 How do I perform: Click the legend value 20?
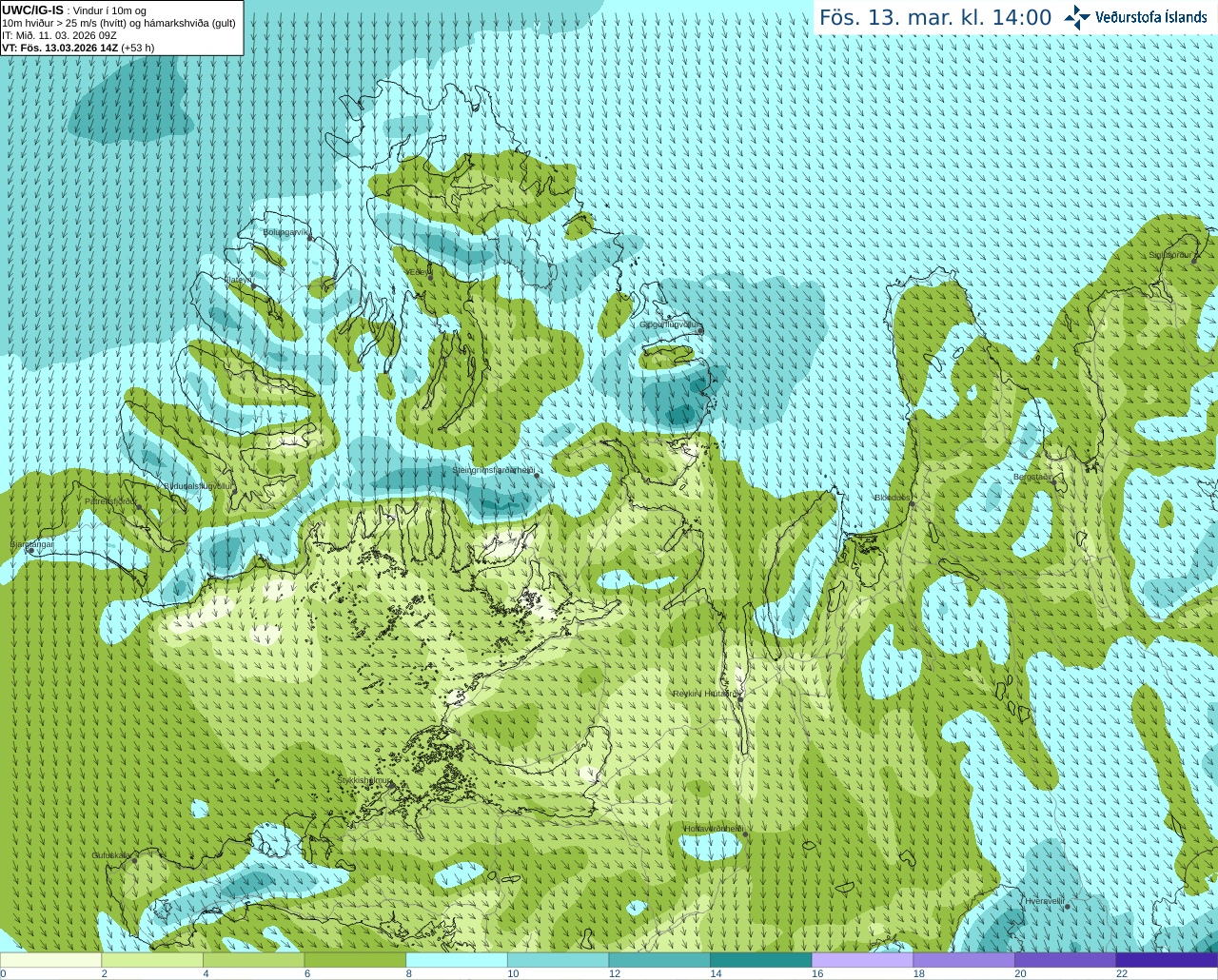pyautogui.click(x=1020, y=974)
